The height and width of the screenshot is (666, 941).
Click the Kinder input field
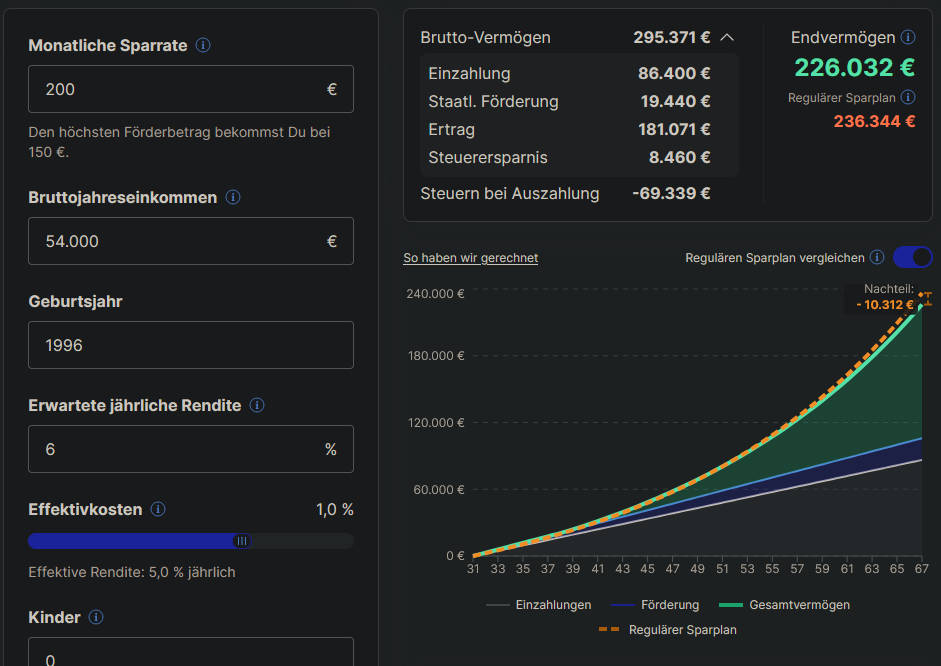coord(190,653)
